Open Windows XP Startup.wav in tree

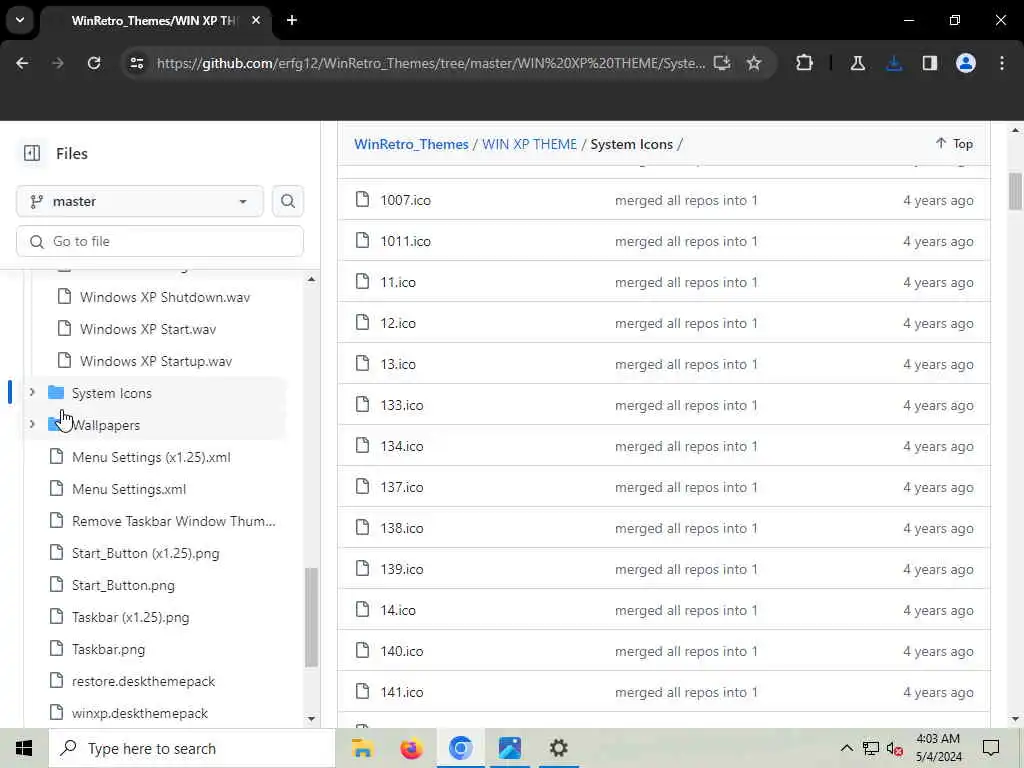pos(155,361)
